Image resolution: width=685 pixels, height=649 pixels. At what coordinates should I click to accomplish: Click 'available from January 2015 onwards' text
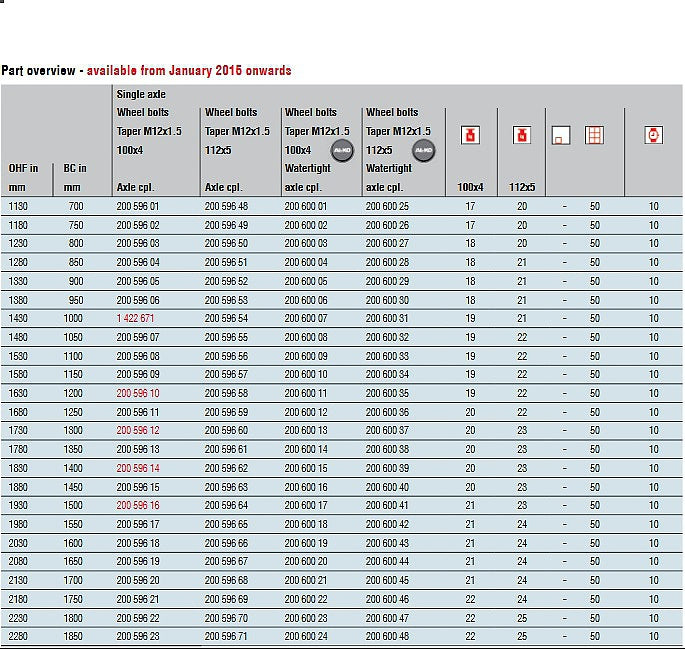tap(189, 71)
